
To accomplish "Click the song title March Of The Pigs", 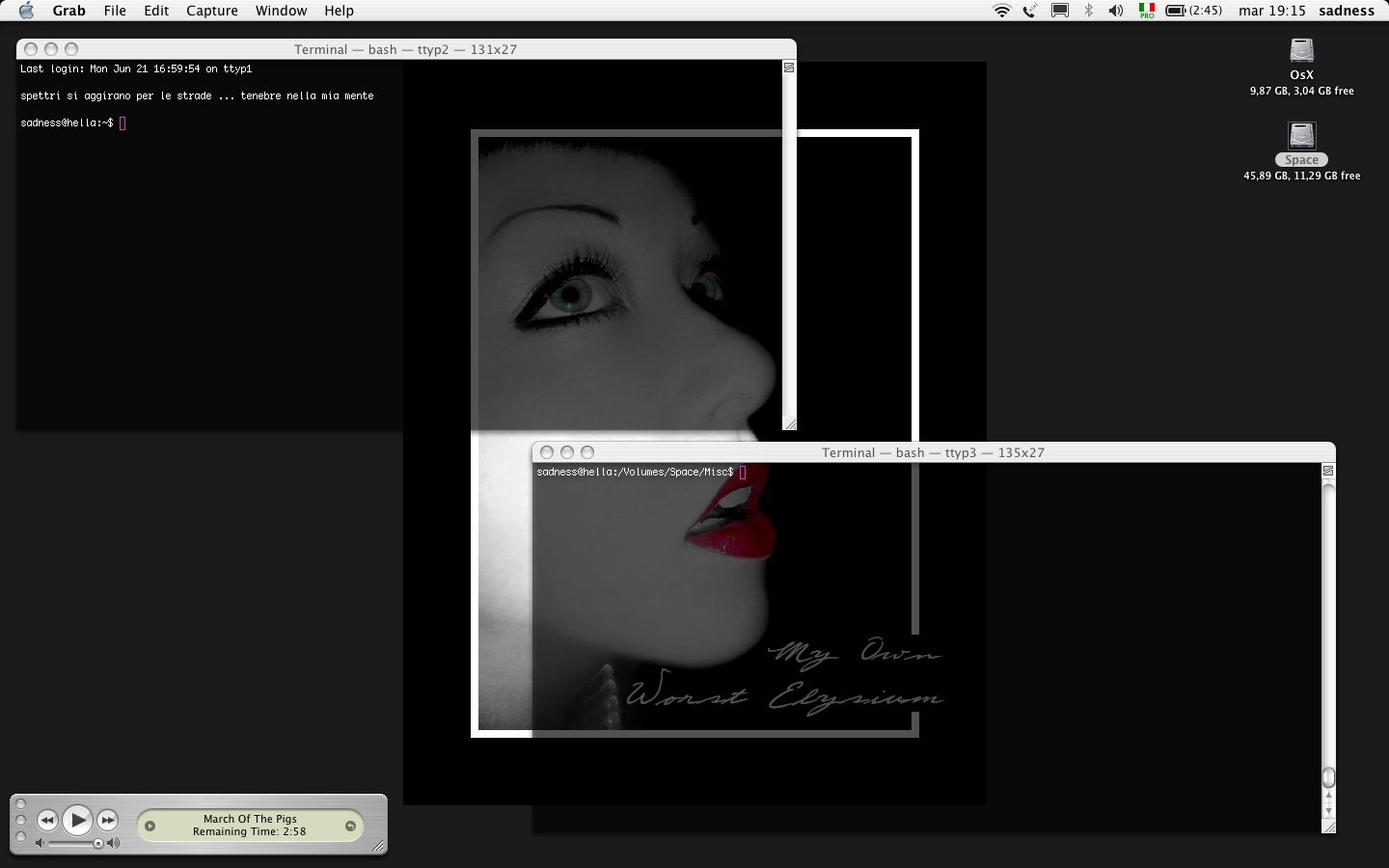I will pyautogui.click(x=250, y=819).
